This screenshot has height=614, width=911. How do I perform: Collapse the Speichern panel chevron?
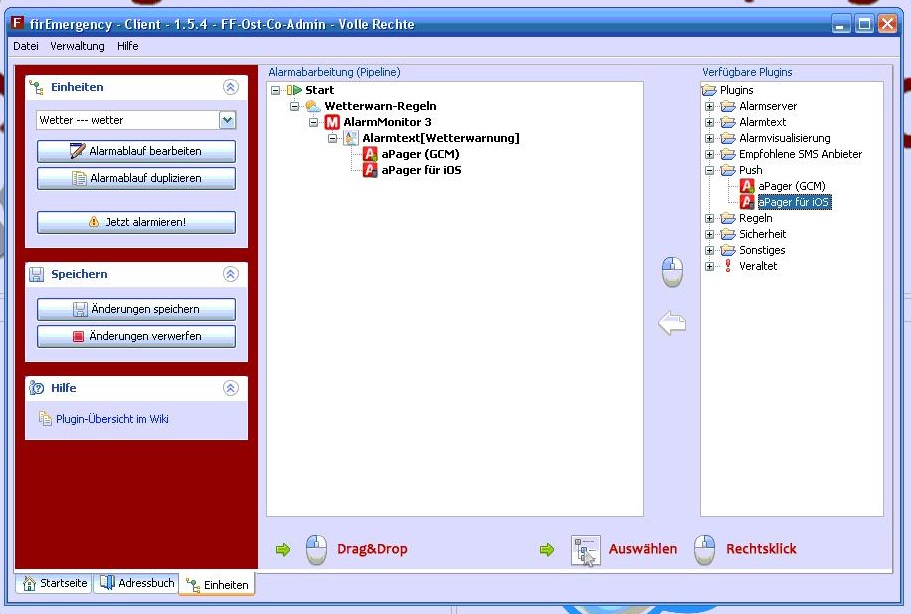pos(231,274)
